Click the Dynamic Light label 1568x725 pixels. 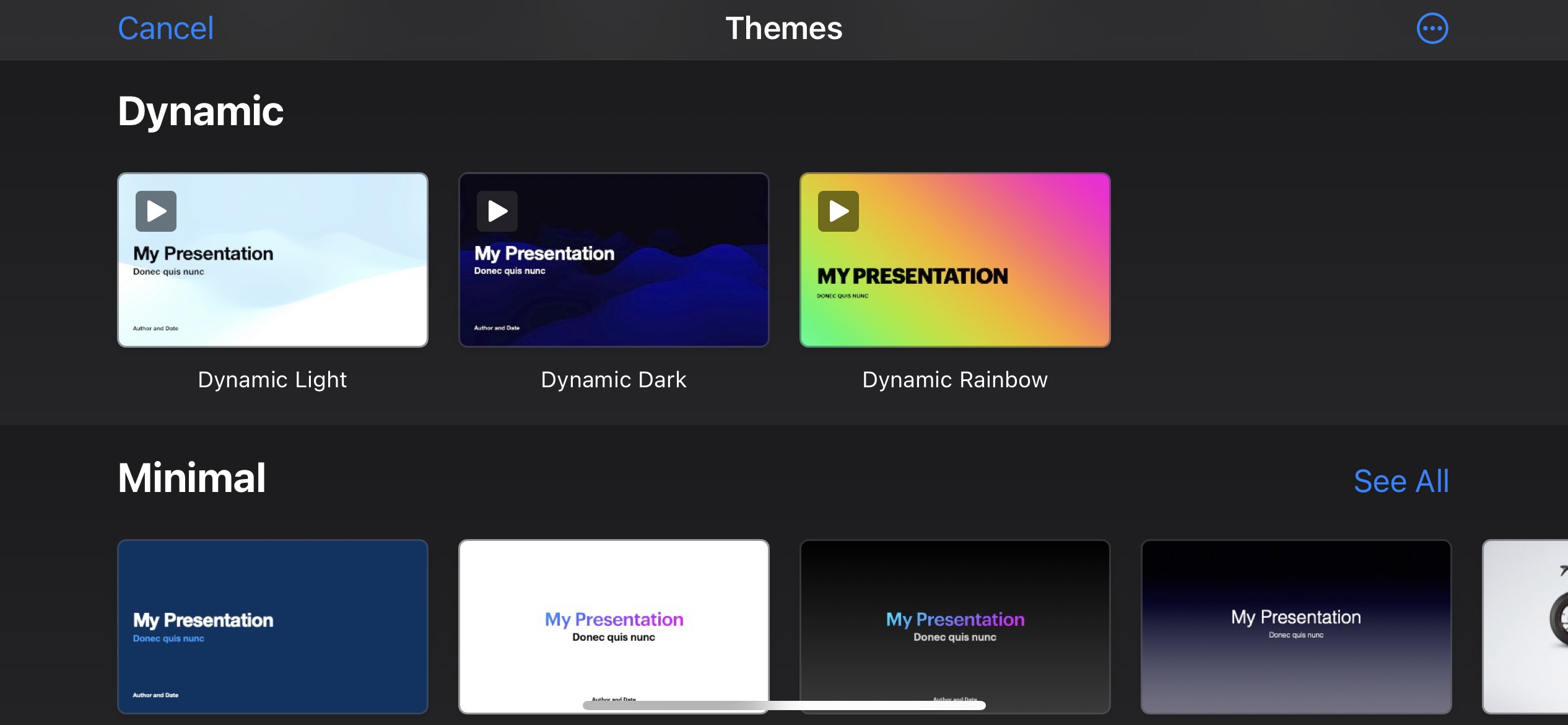[272, 380]
